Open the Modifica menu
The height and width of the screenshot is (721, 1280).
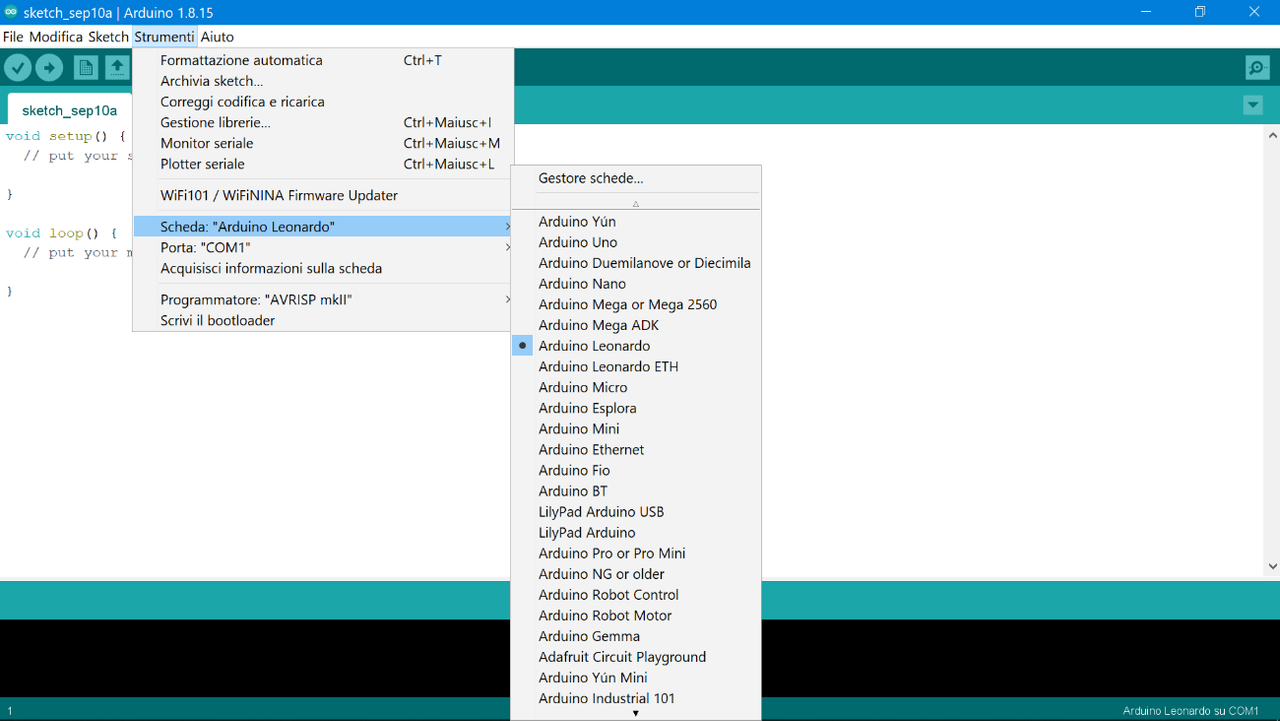click(56, 37)
